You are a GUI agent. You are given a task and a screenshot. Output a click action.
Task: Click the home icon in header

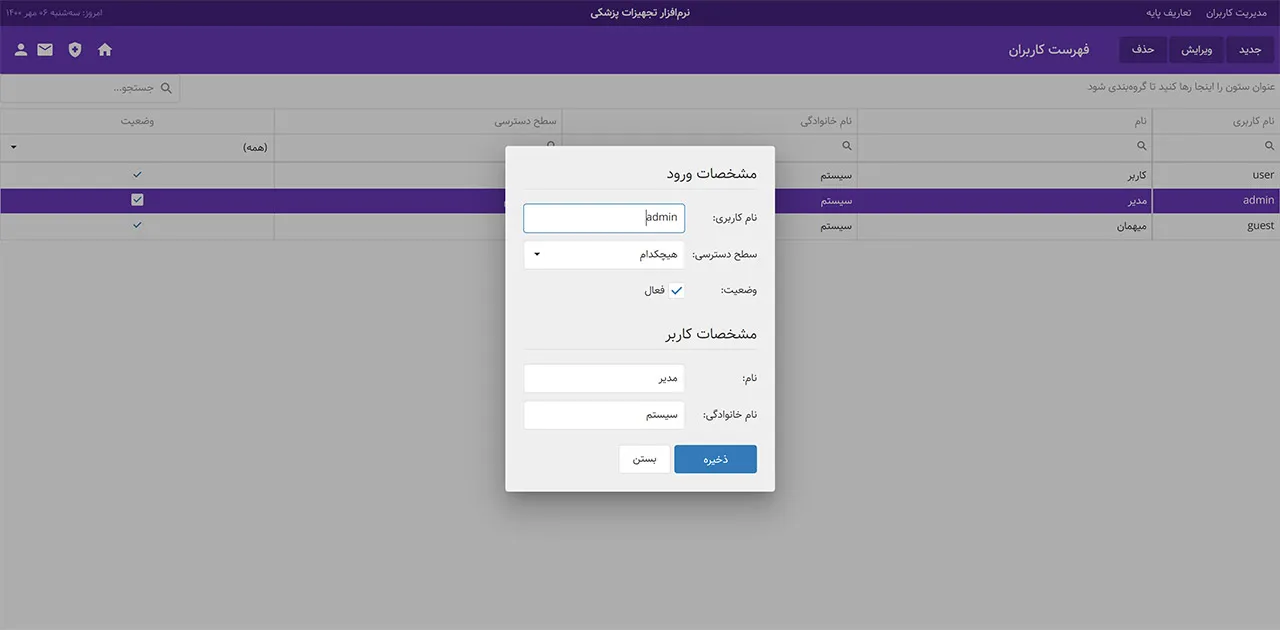[105, 49]
